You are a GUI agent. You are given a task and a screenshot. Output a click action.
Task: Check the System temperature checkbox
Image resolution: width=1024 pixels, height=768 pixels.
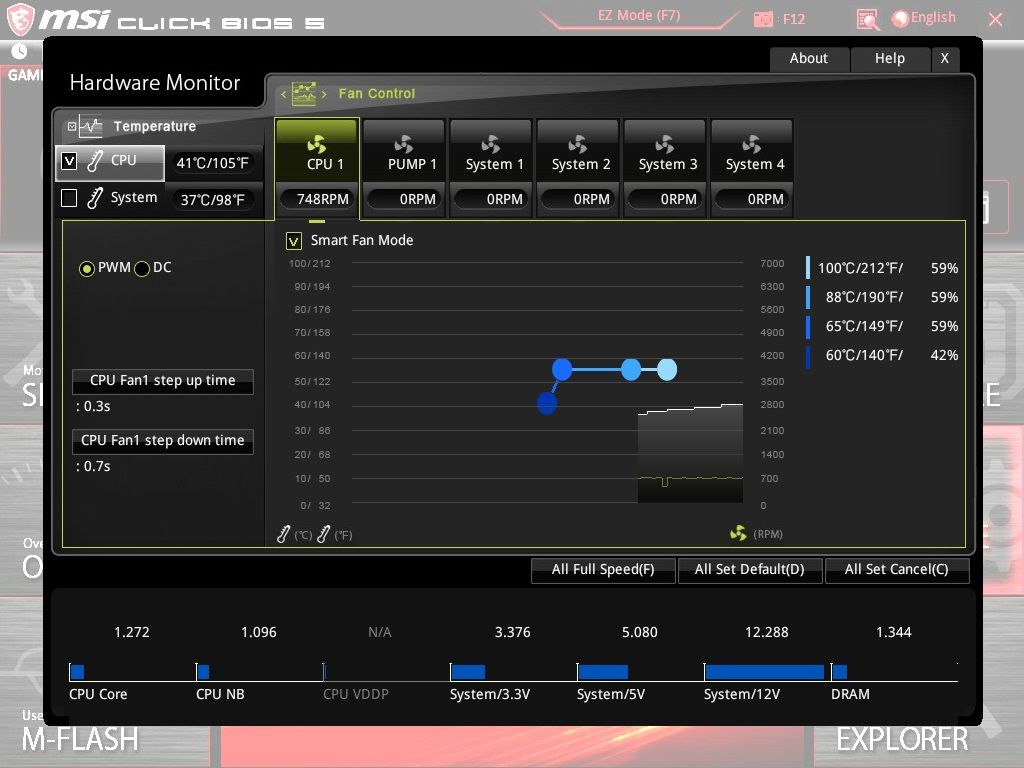(69, 198)
